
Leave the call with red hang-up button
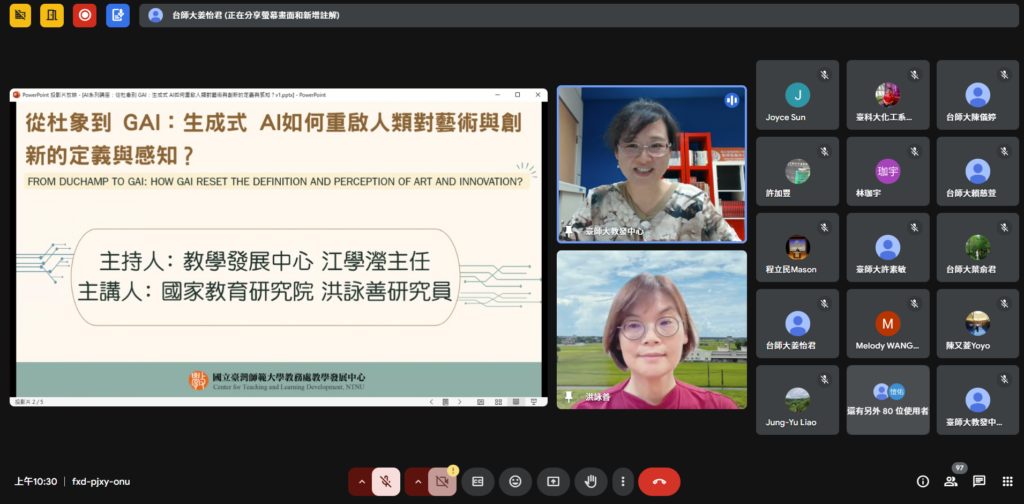click(659, 481)
